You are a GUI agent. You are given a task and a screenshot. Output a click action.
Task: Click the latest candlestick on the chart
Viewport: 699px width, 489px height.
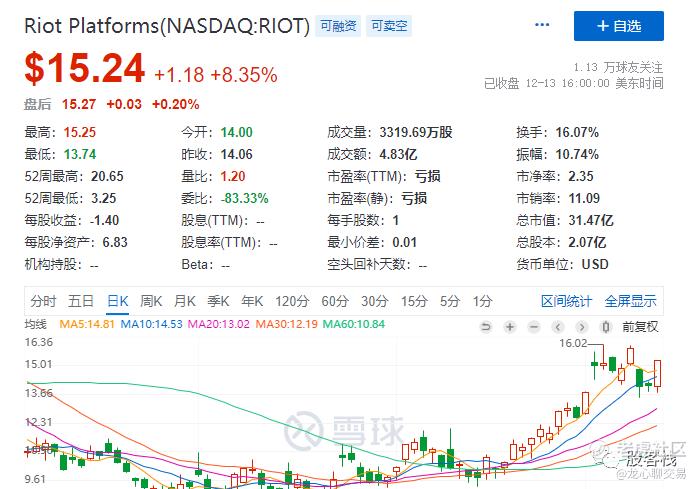click(658, 374)
